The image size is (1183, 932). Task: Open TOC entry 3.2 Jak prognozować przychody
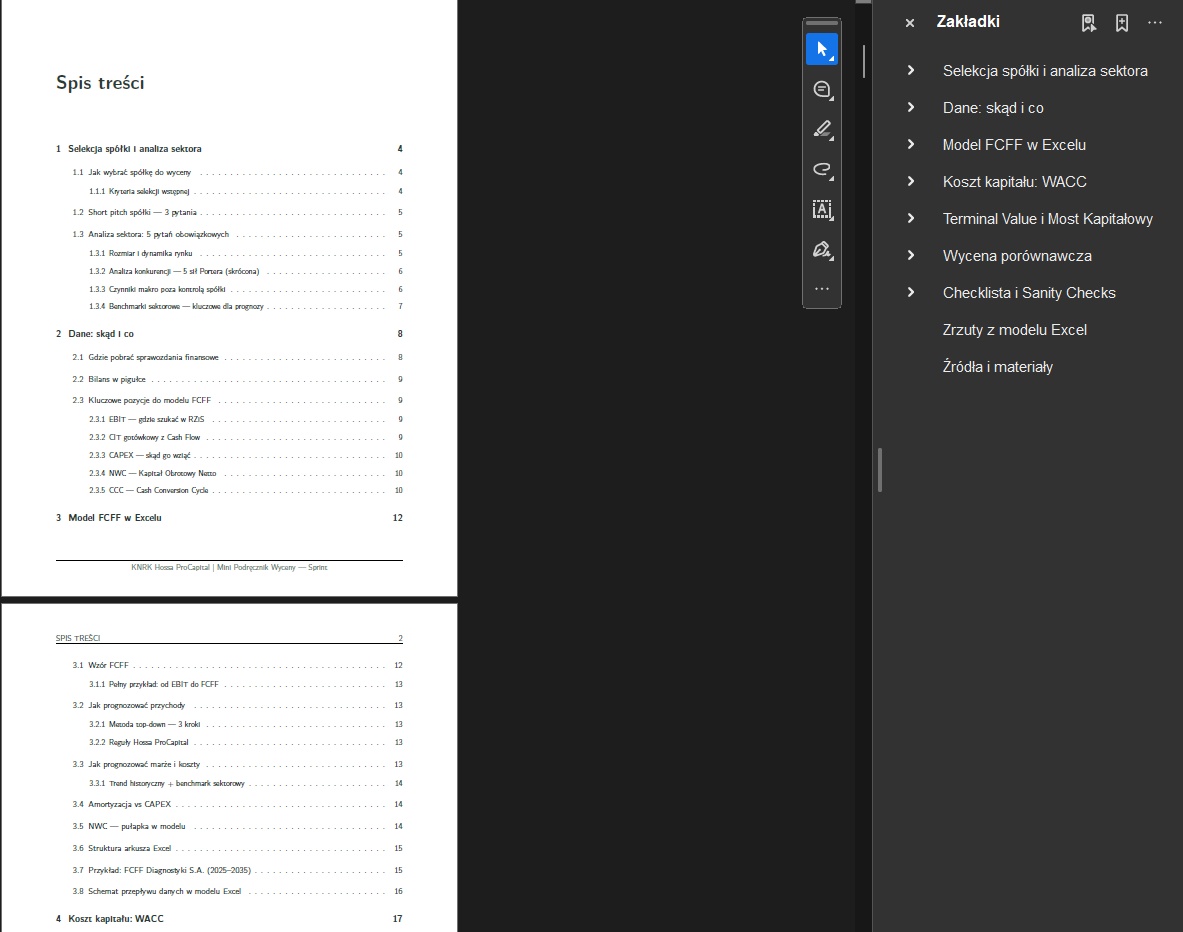point(237,705)
